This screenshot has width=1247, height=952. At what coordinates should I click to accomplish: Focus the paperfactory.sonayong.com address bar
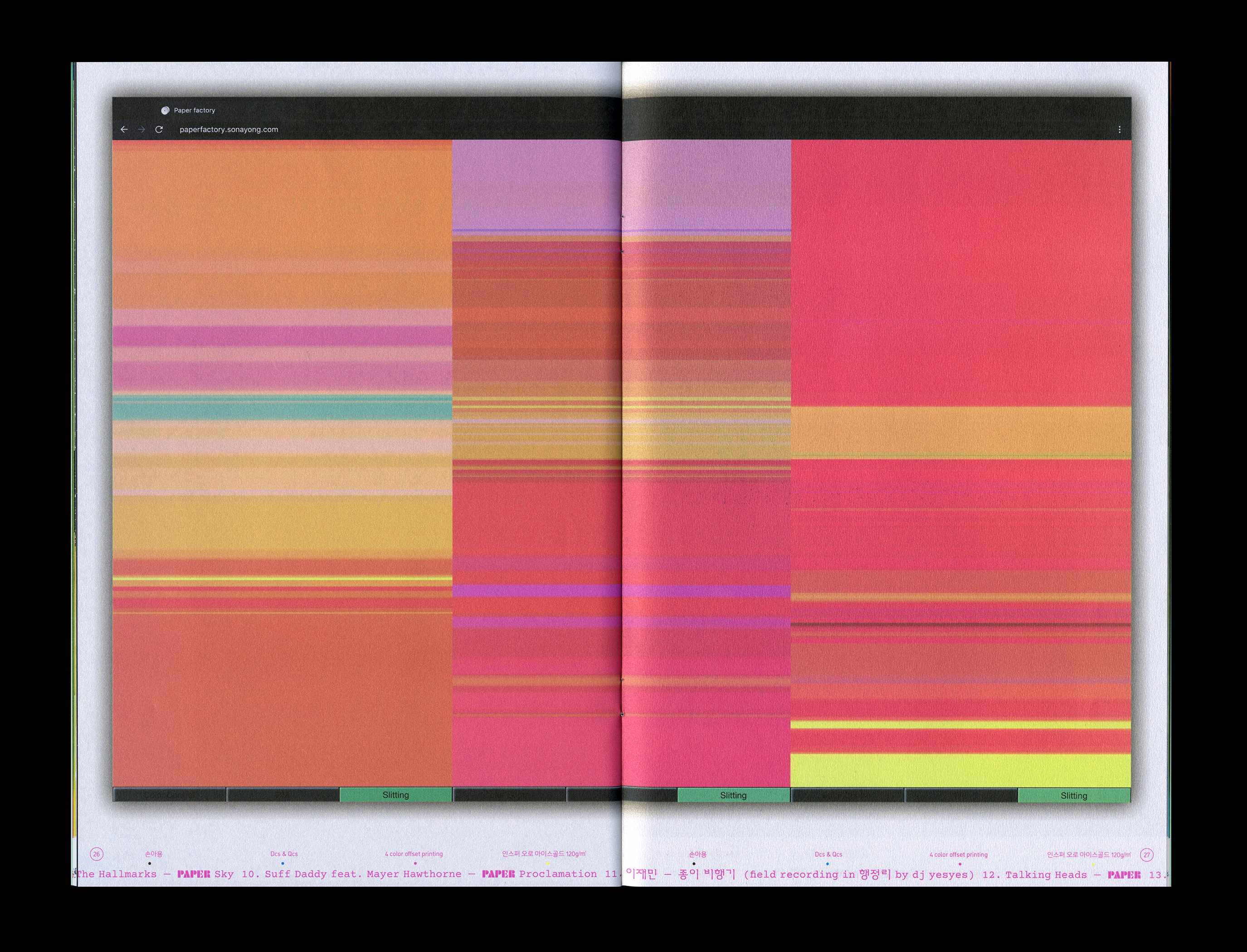coord(229,129)
